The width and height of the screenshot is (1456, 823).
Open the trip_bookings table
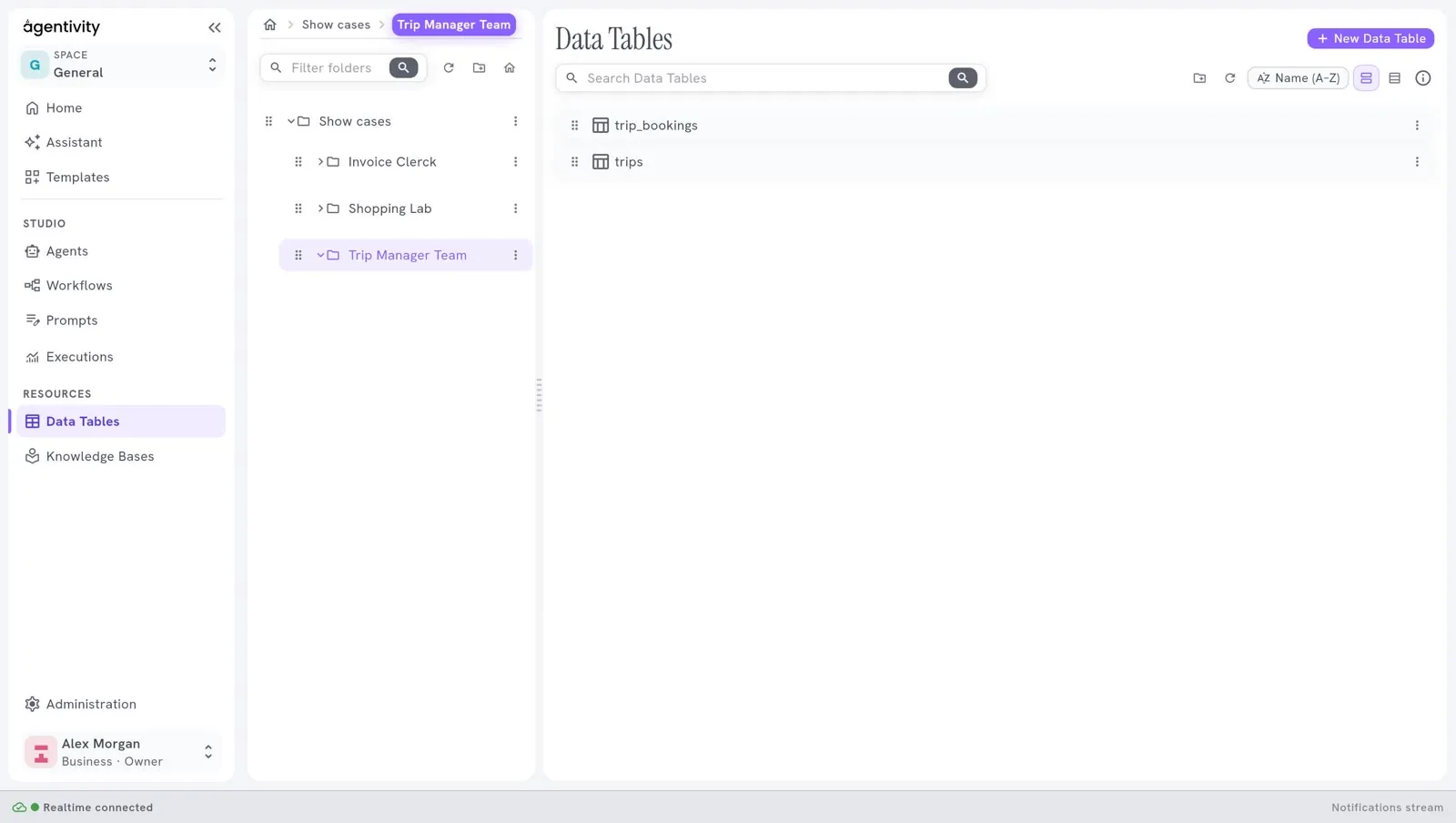(655, 126)
